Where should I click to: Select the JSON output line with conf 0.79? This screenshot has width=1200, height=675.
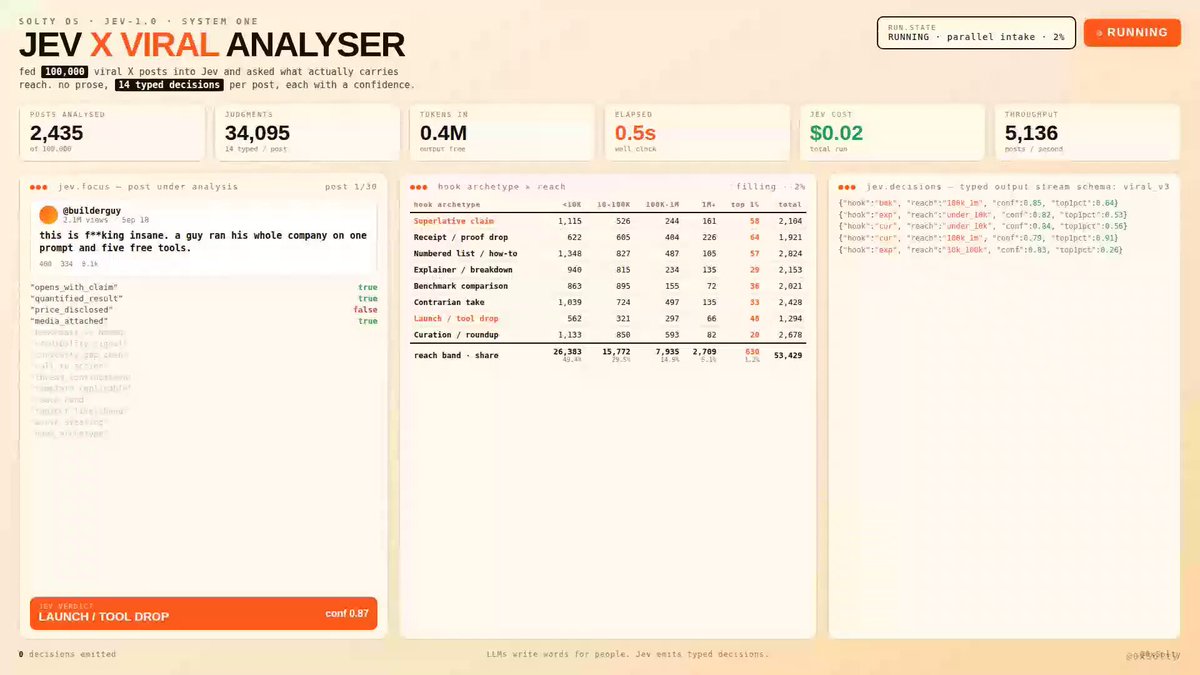[x=979, y=238]
